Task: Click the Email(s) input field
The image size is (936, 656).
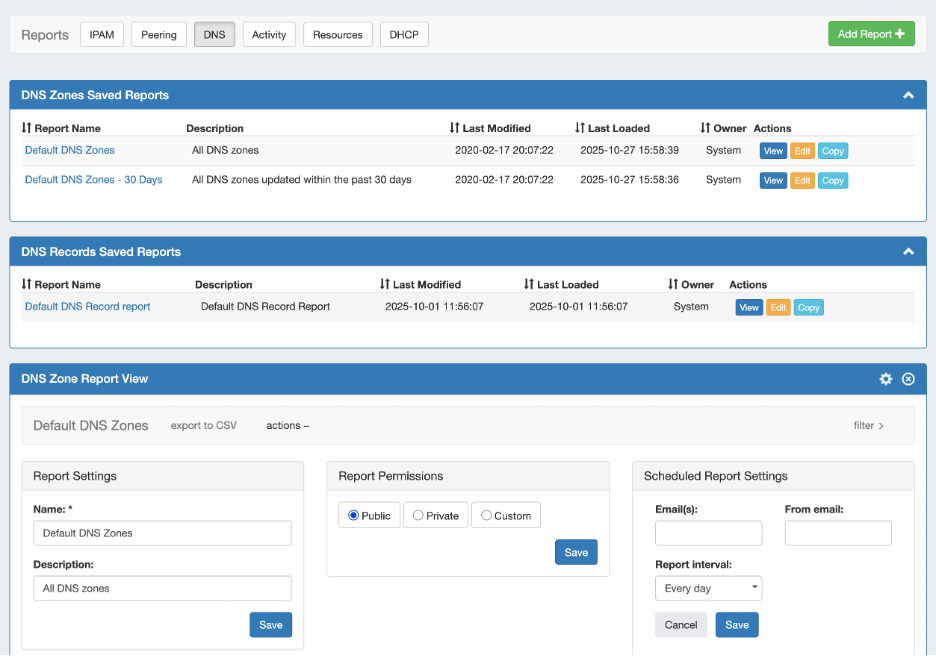Action: [x=708, y=533]
